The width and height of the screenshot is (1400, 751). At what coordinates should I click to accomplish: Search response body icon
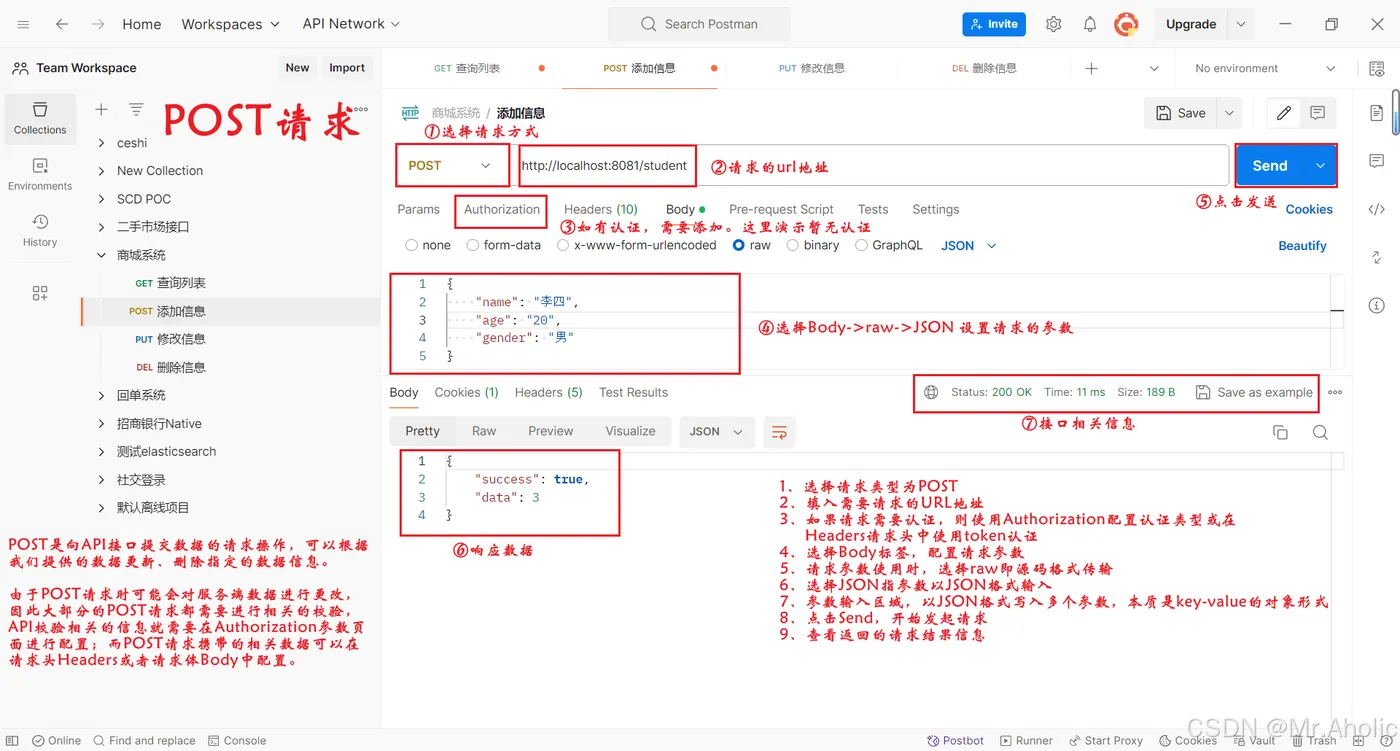1320,432
